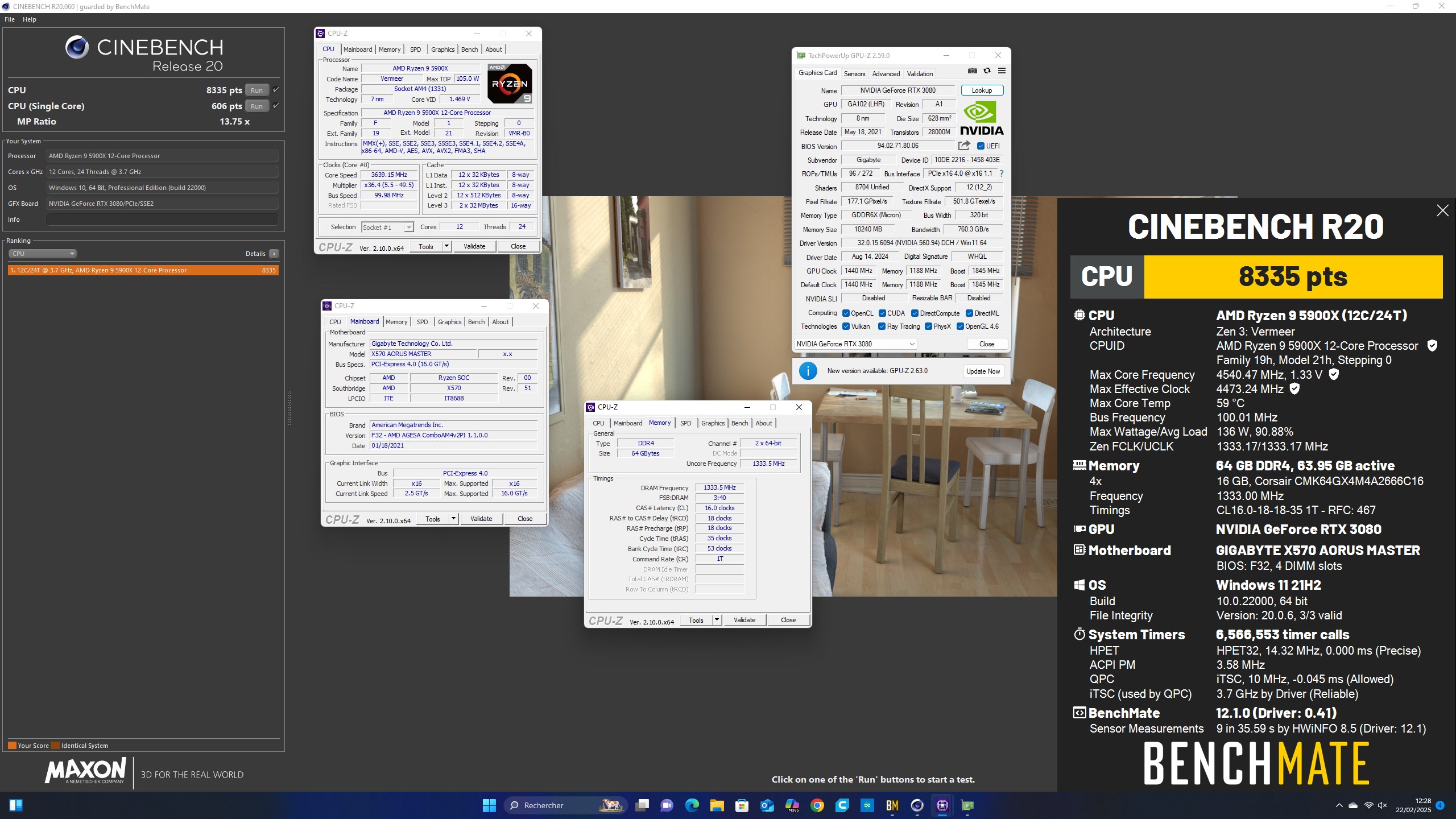The height and width of the screenshot is (819, 1456).
Task: Close the BenchMate result overlay with X
Action: [1442, 210]
